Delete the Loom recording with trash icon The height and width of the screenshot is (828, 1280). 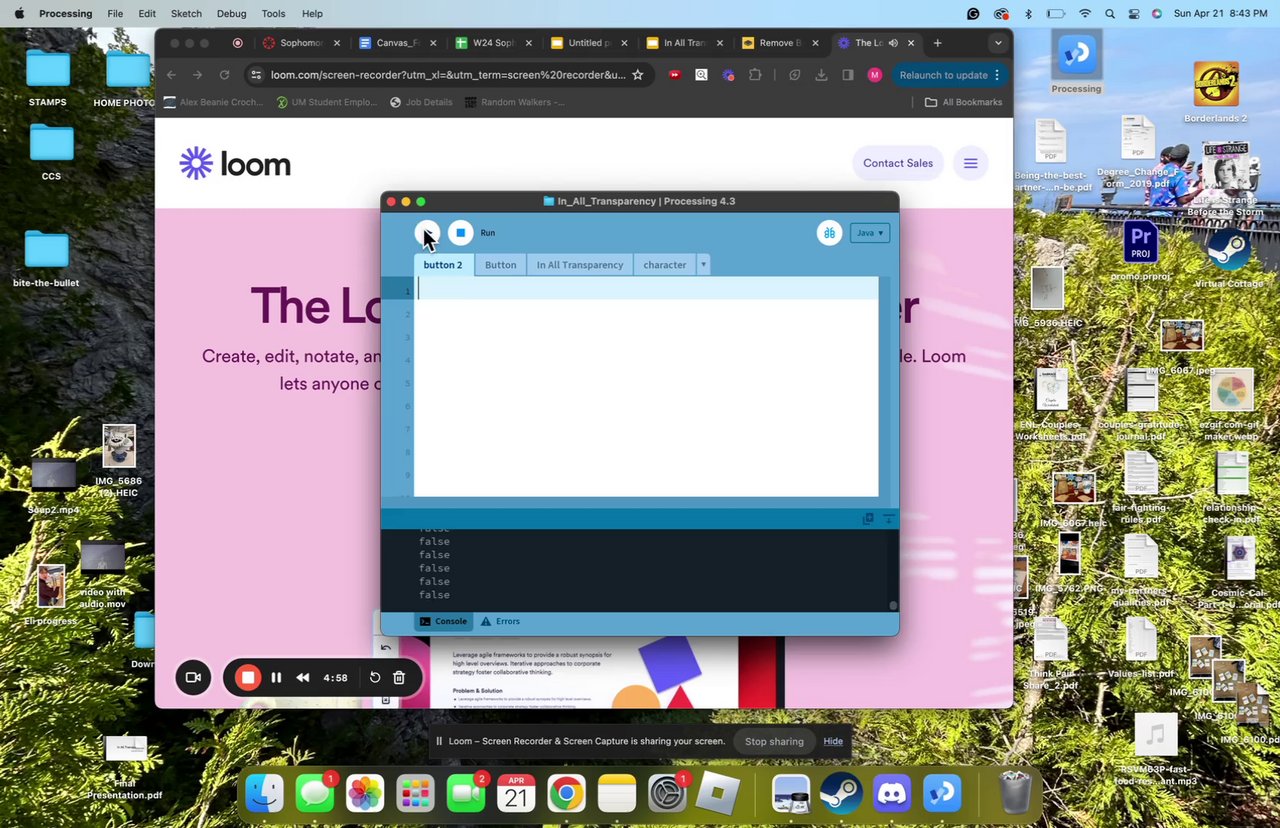(x=399, y=677)
